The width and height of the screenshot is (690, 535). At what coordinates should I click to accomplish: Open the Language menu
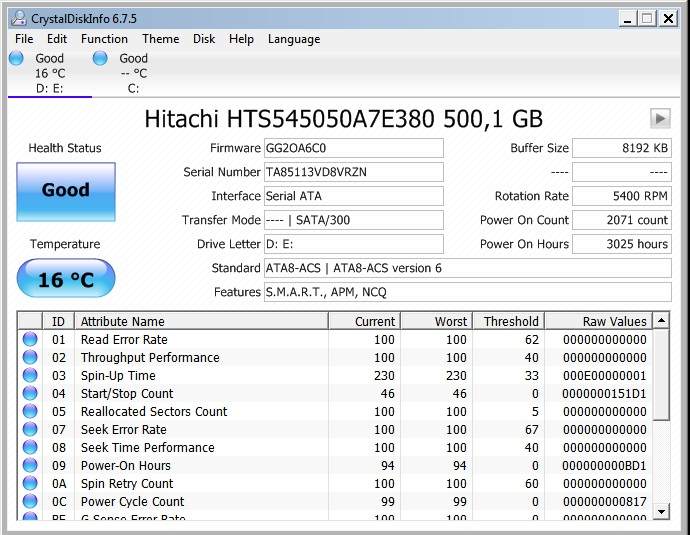(x=294, y=39)
